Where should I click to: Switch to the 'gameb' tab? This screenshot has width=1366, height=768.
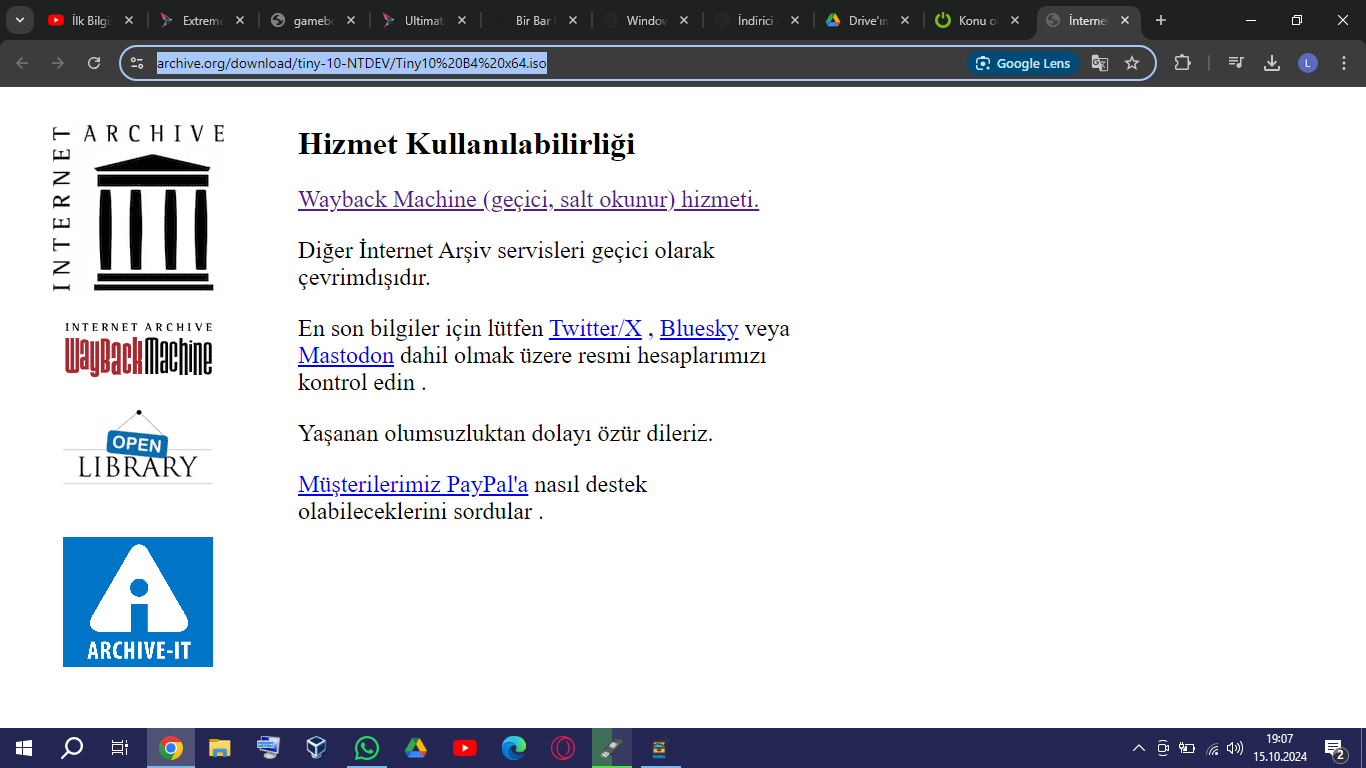pos(312,20)
